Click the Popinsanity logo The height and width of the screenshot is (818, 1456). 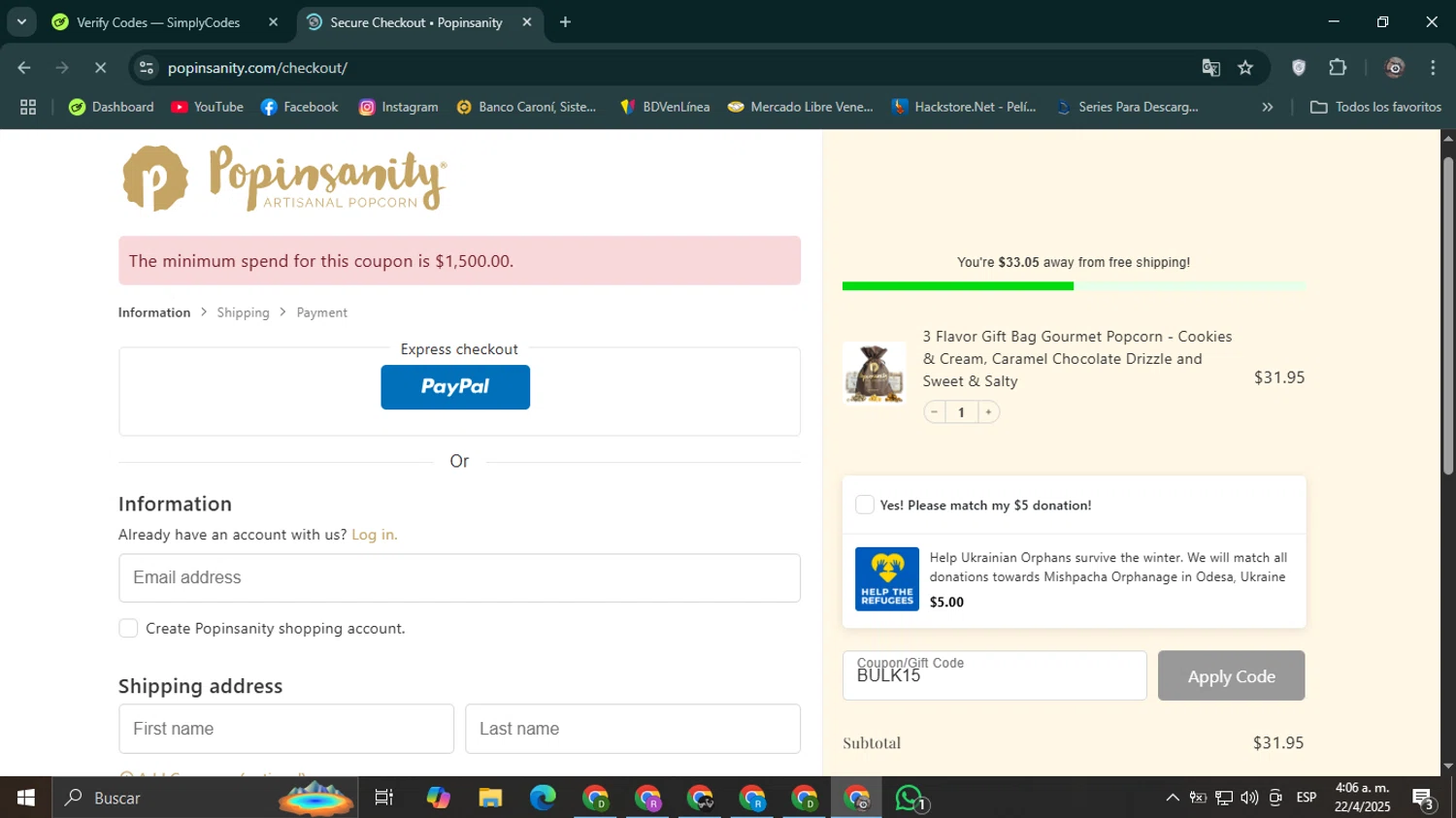coord(283,179)
